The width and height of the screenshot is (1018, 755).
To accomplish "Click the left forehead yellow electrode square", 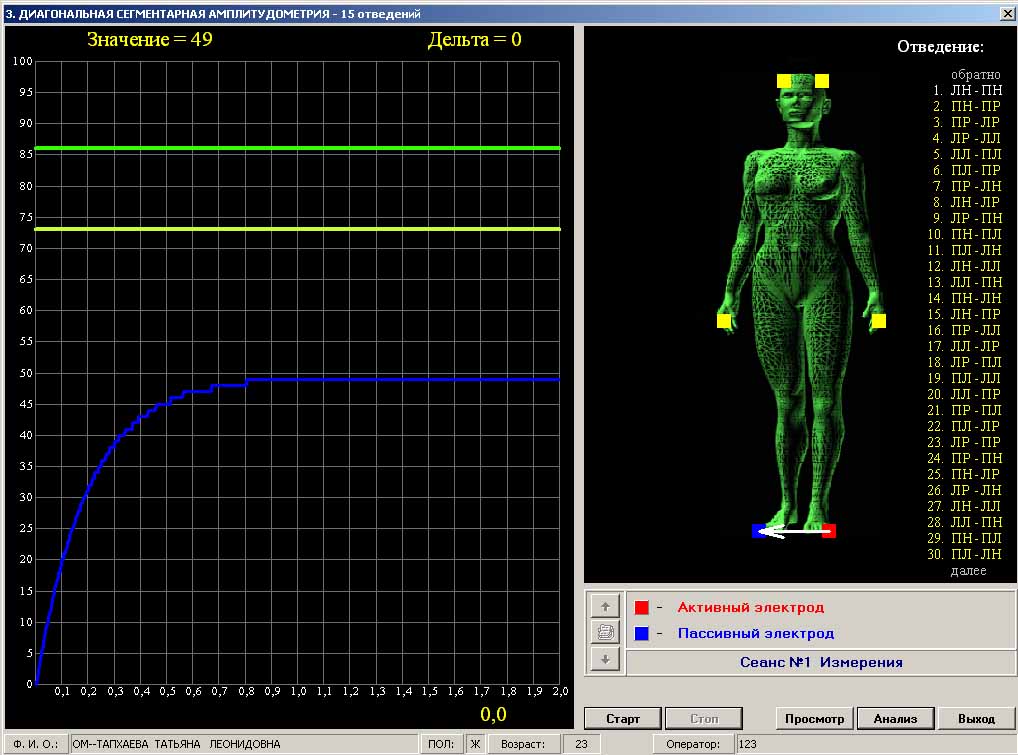I will [784, 80].
